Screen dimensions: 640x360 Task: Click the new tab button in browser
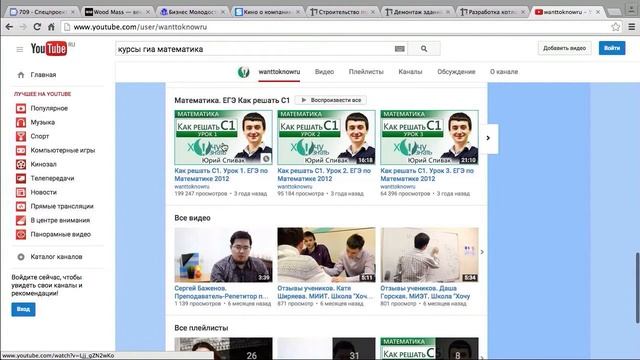click(614, 12)
